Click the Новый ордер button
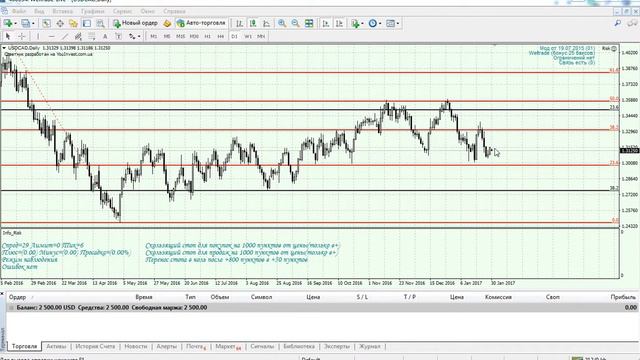Viewport: 640px width, 360px height. [136, 23]
